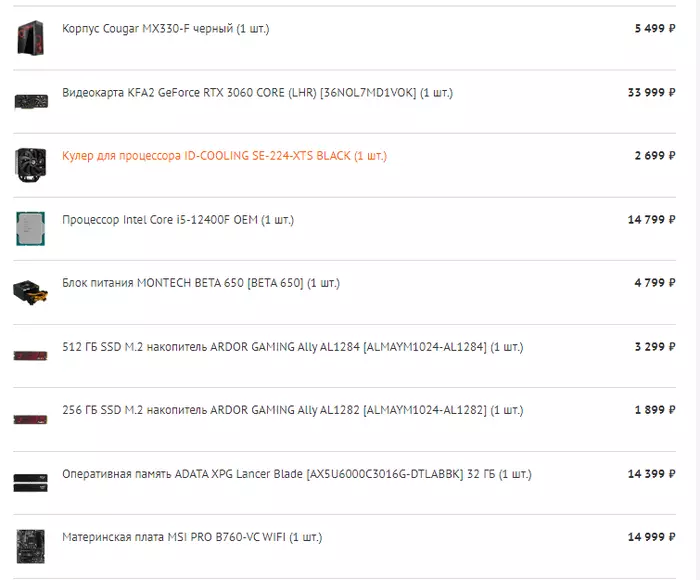Screen dimensions: 700x580
Task: Click the Cougar MX330-F case thumbnail
Action: tap(30, 38)
